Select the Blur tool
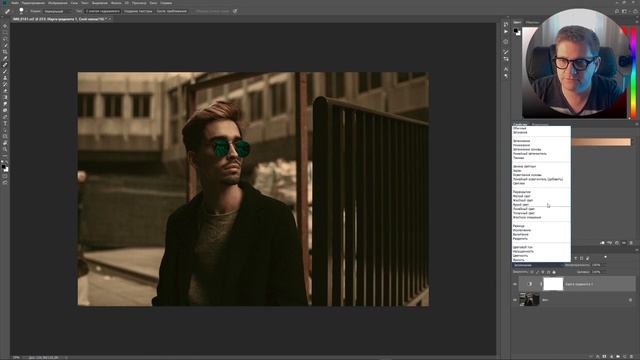The width and height of the screenshot is (640, 360). [x=5, y=104]
